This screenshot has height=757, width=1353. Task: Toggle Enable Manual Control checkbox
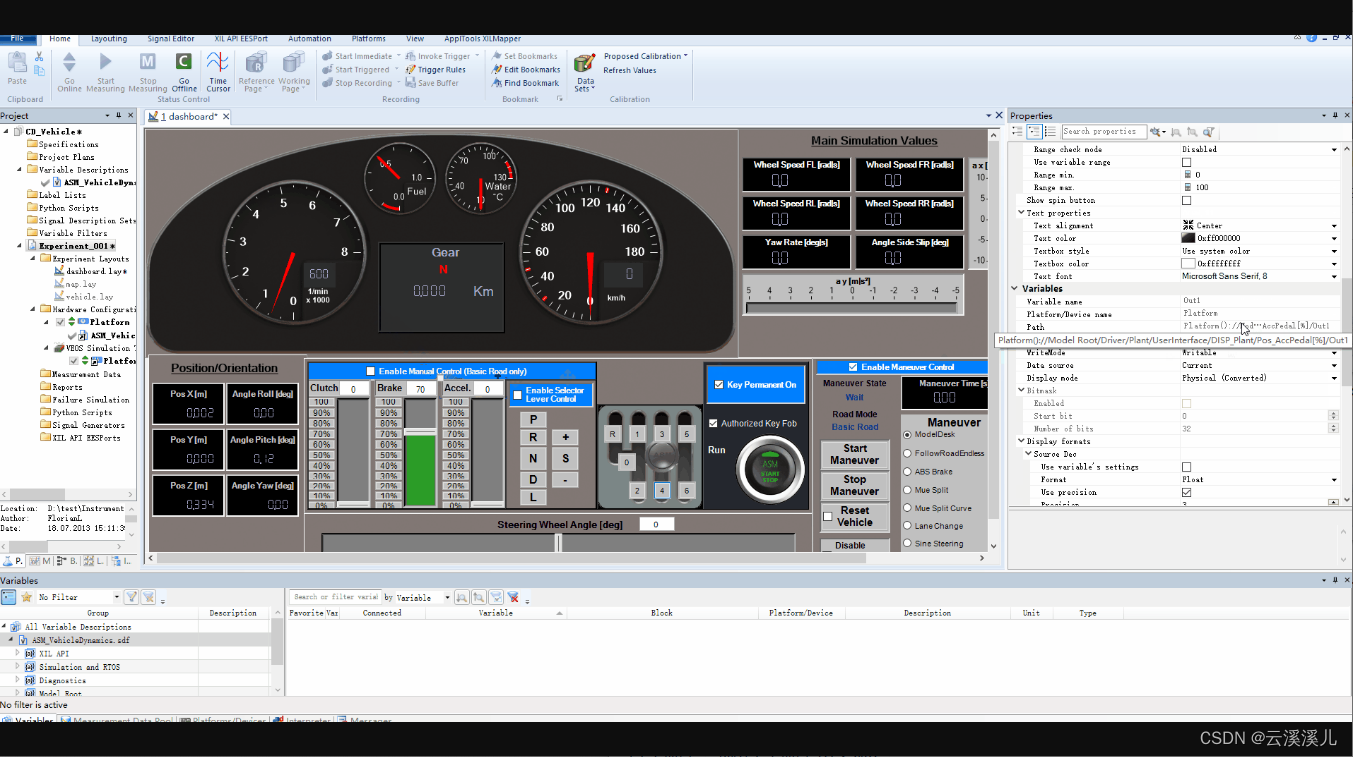tap(371, 371)
